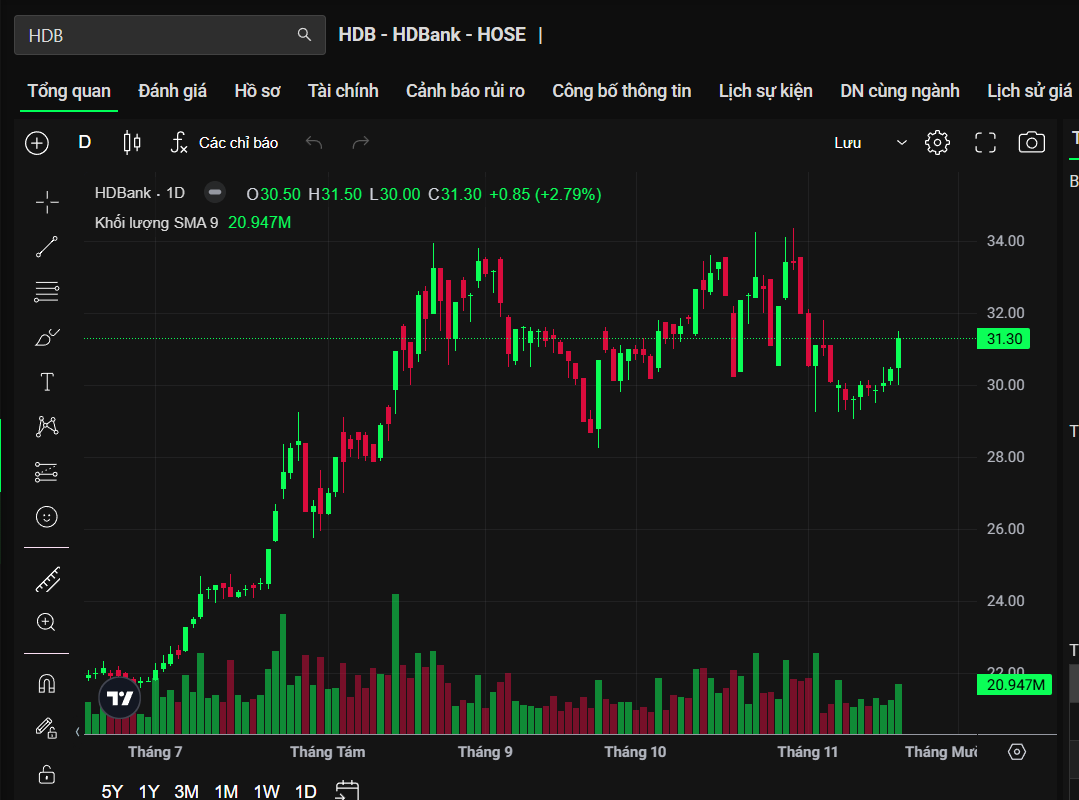Enter fullscreen chart mode

point(985,143)
